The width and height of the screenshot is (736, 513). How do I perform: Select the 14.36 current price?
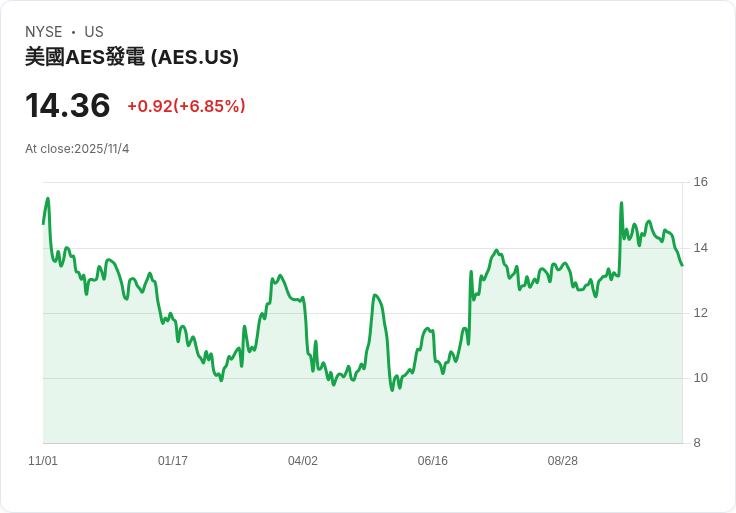(68, 105)
